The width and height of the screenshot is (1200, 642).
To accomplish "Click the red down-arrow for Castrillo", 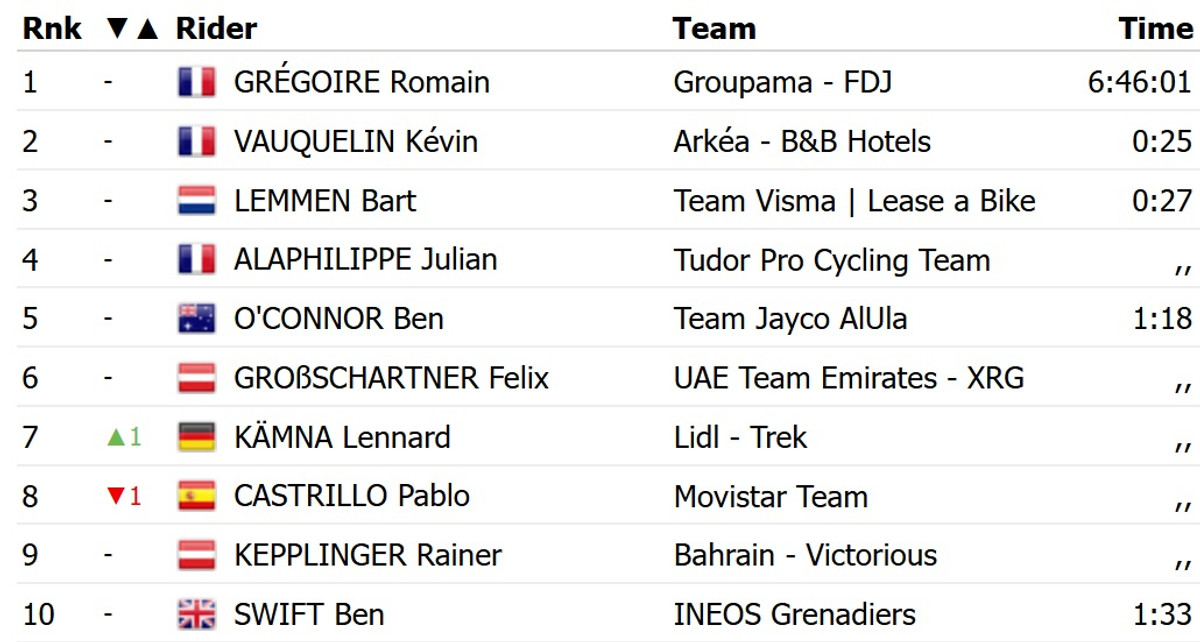I will click(x=115, y=496).
